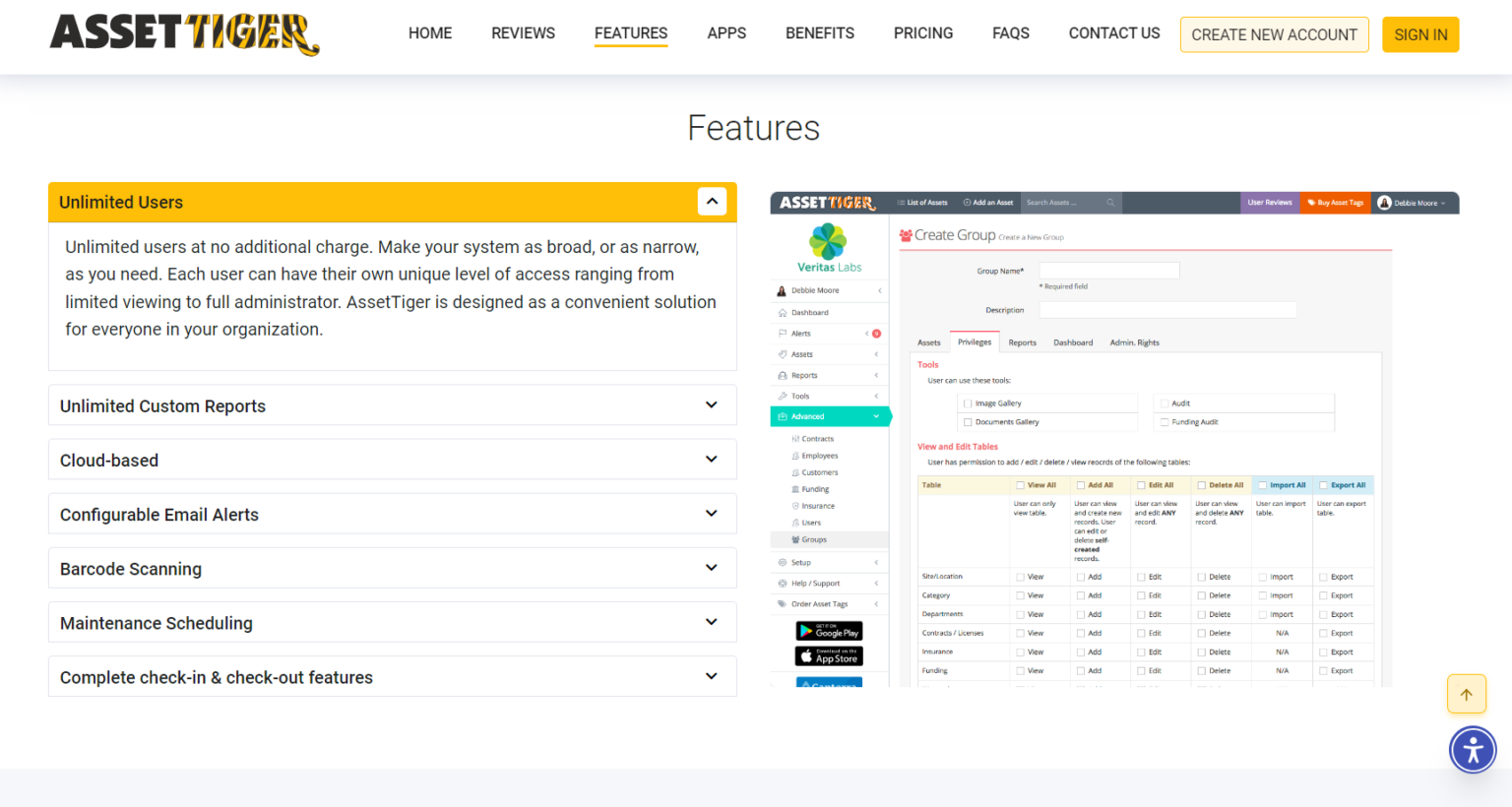Viewport: 1512px width, 807px height.
Task: Check the Image Gallery tool permission
Action: (x=968, y=403)
